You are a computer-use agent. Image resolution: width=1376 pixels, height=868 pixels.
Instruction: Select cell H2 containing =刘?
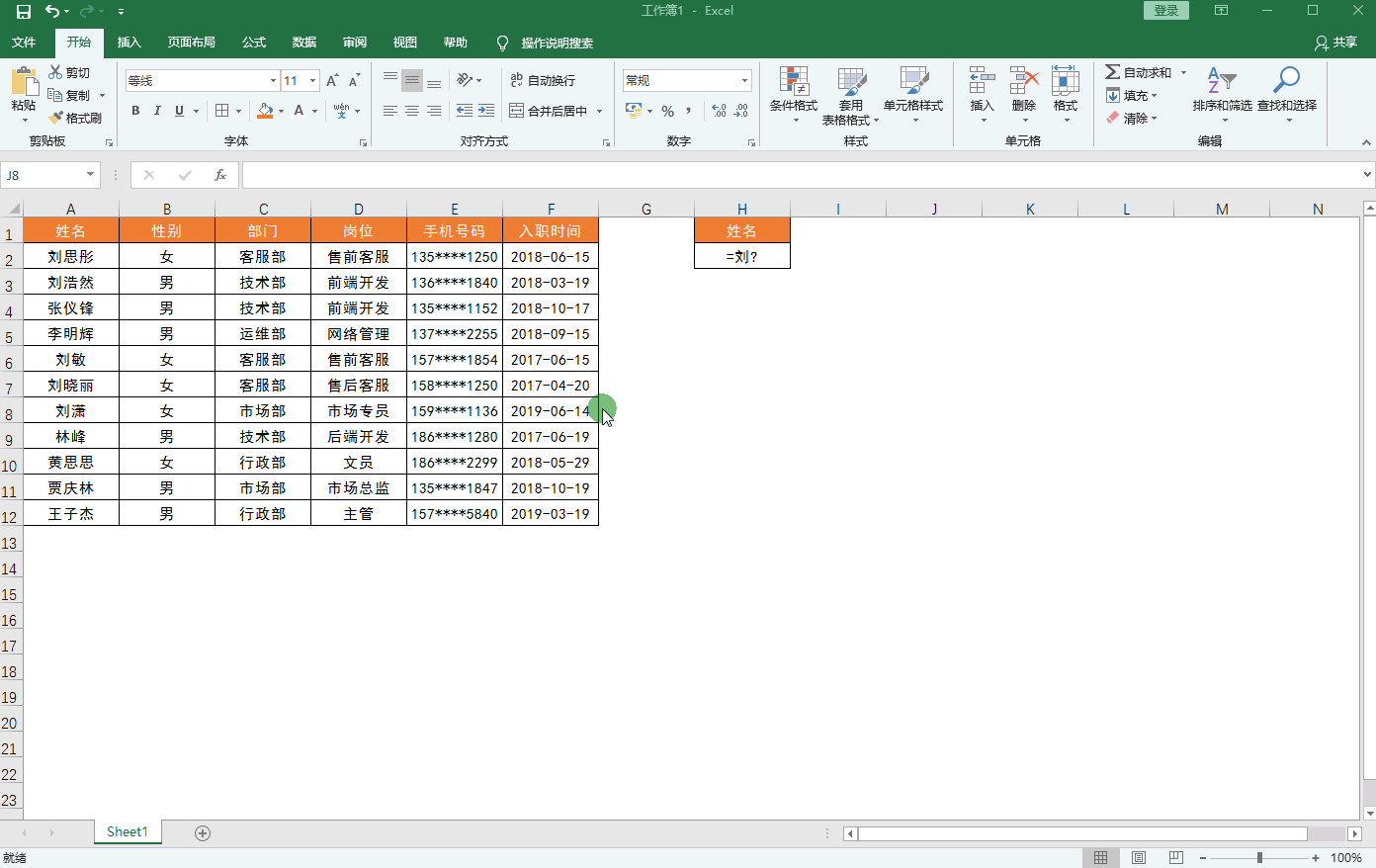pyautogui.click(x=741, y=256)
